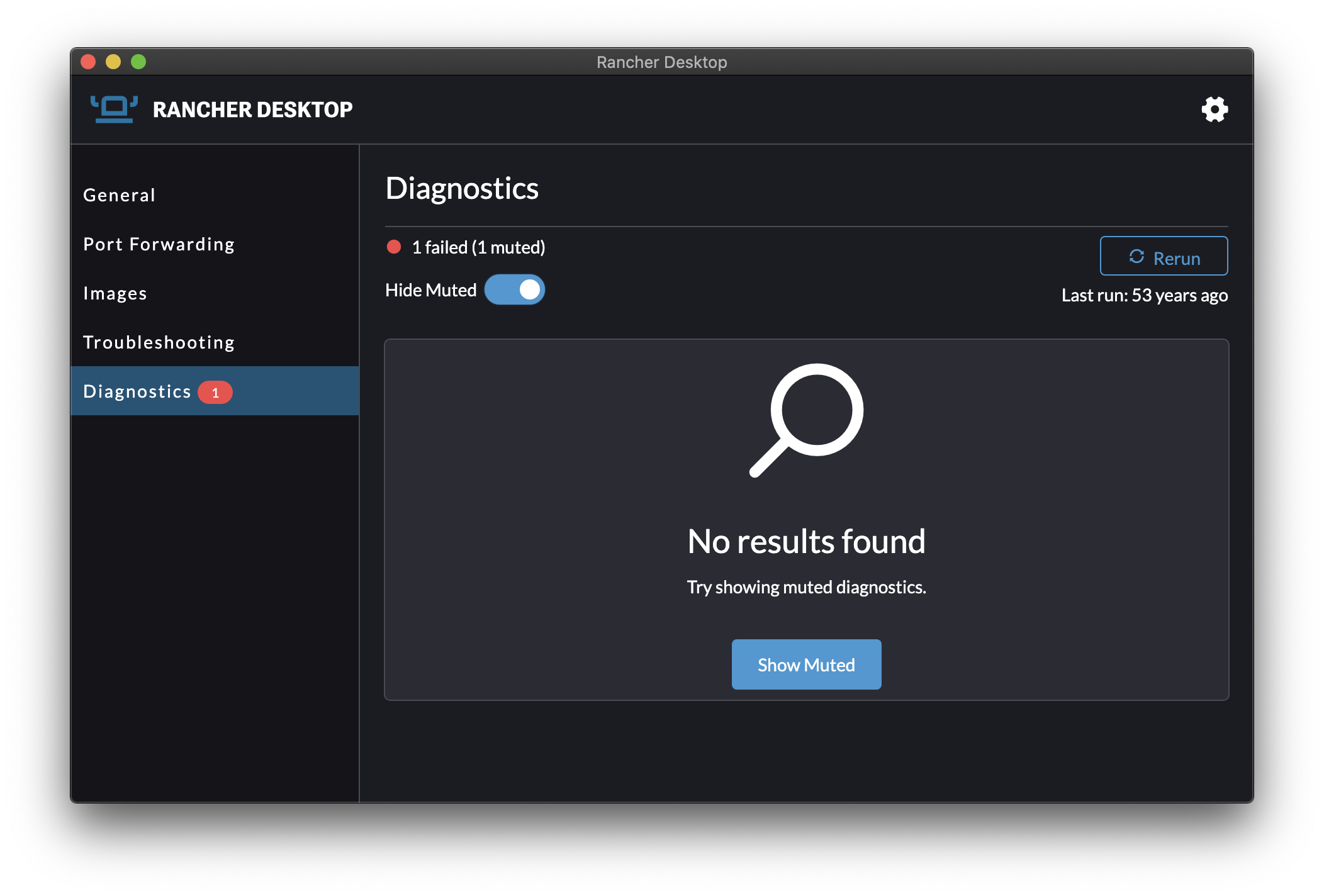Image resolution: width=1324 pixels, height=896 pixels.
Task: Open the General settings section
Action: (119, 194)
